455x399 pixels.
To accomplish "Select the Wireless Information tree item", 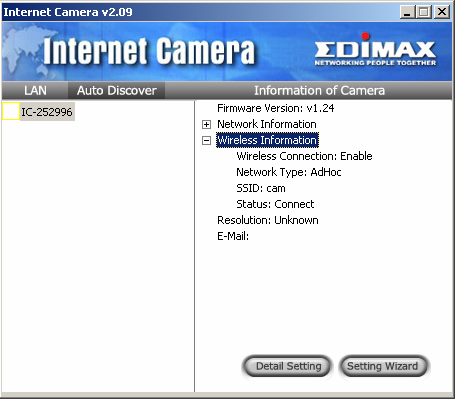I will pos(267,140).
